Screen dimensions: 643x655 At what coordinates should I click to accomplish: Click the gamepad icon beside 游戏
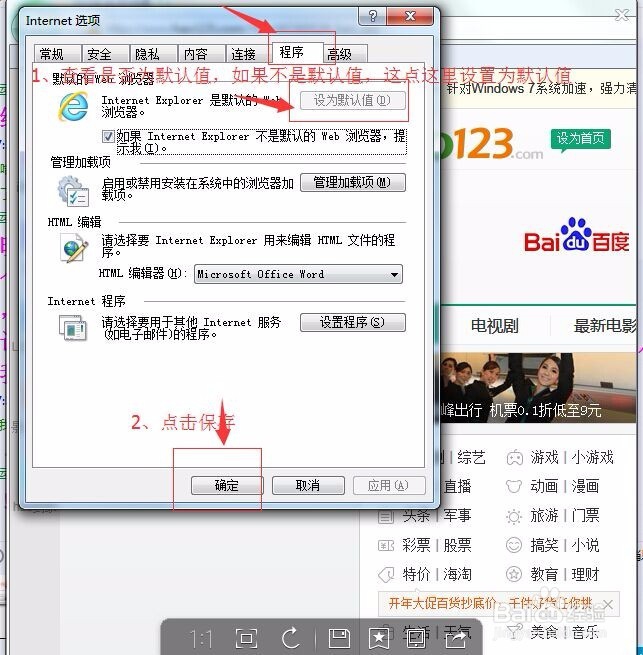515,458
